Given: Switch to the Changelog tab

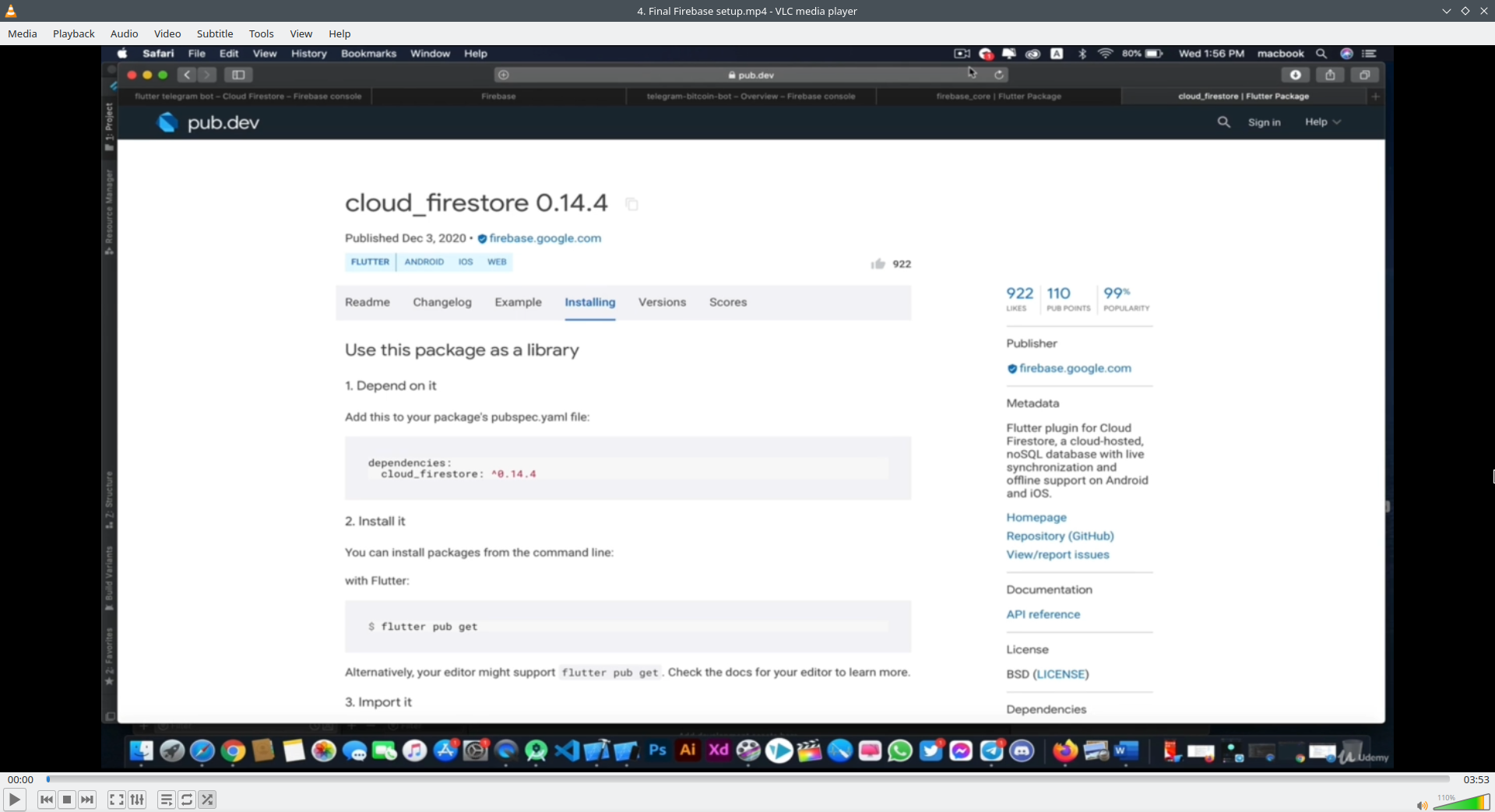Looking at the screenshot, I should (x=442, y=302).
